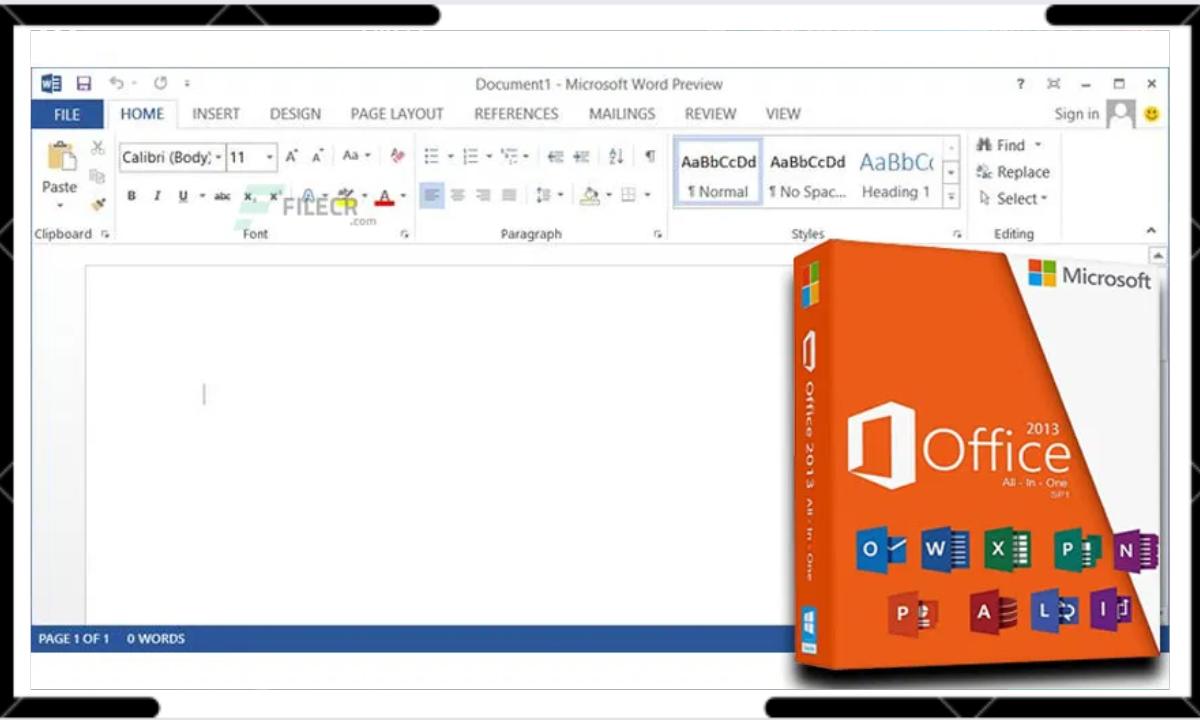Open the Find dropdown arrow

pyautogui.click(x=1038, y=145)
